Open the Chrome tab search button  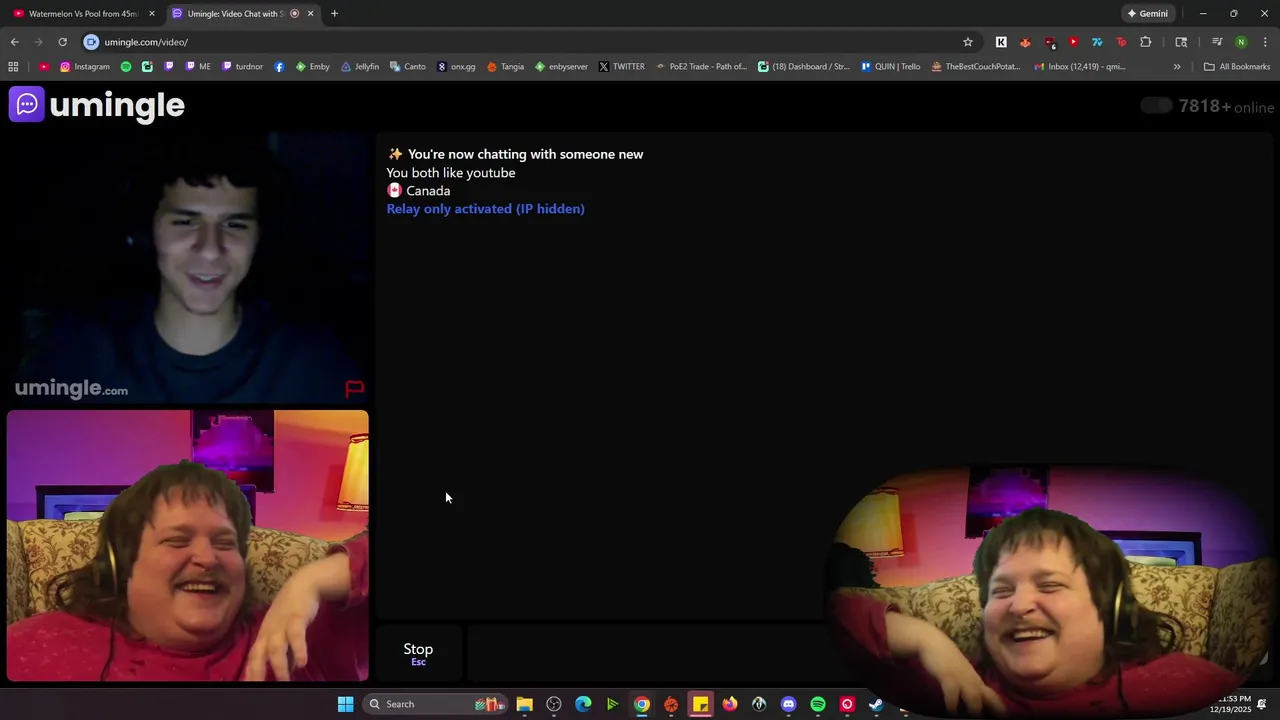point(1181,42)
